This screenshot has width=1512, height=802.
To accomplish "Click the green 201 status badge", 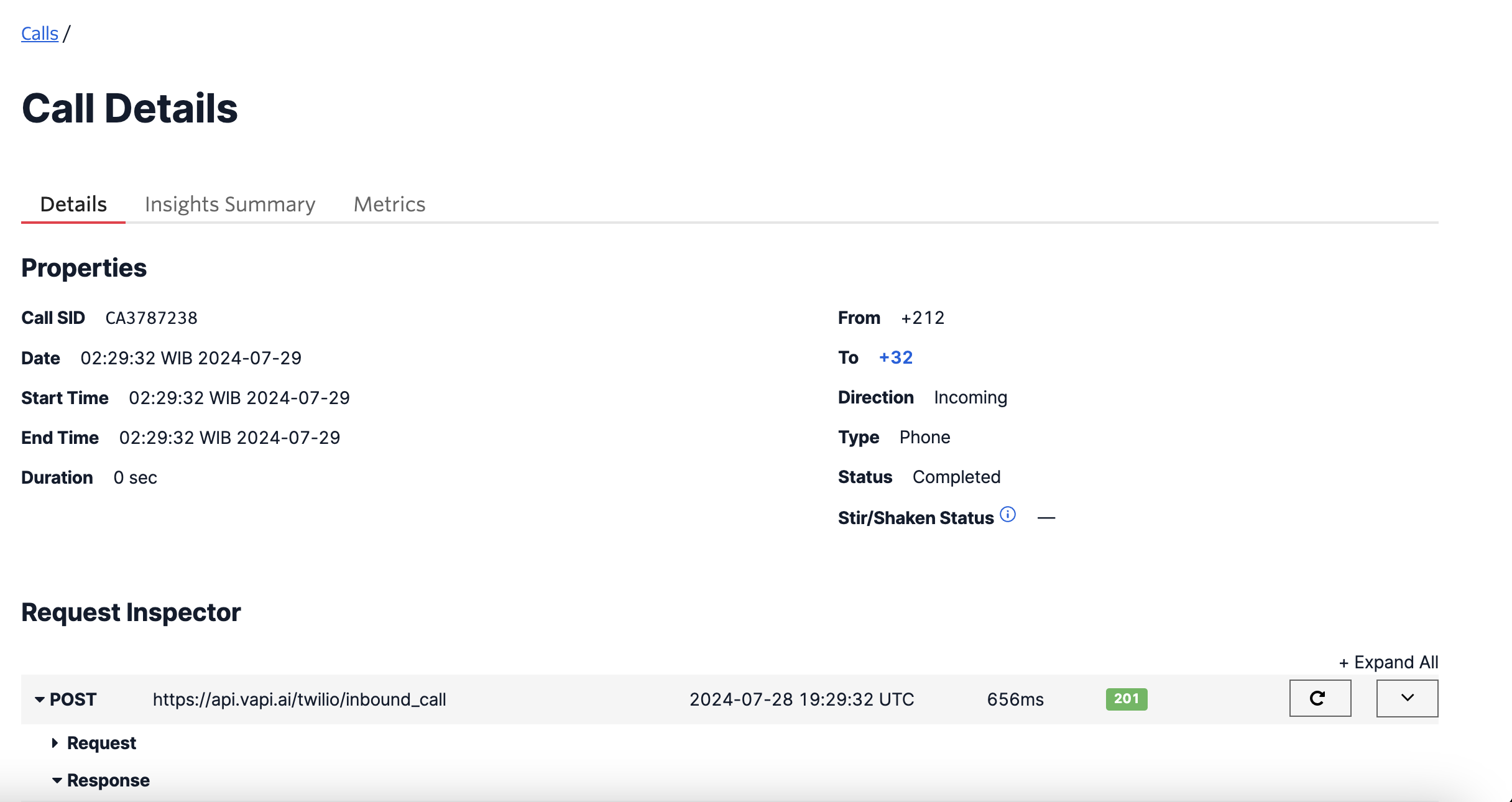I will click(1125, 699).
